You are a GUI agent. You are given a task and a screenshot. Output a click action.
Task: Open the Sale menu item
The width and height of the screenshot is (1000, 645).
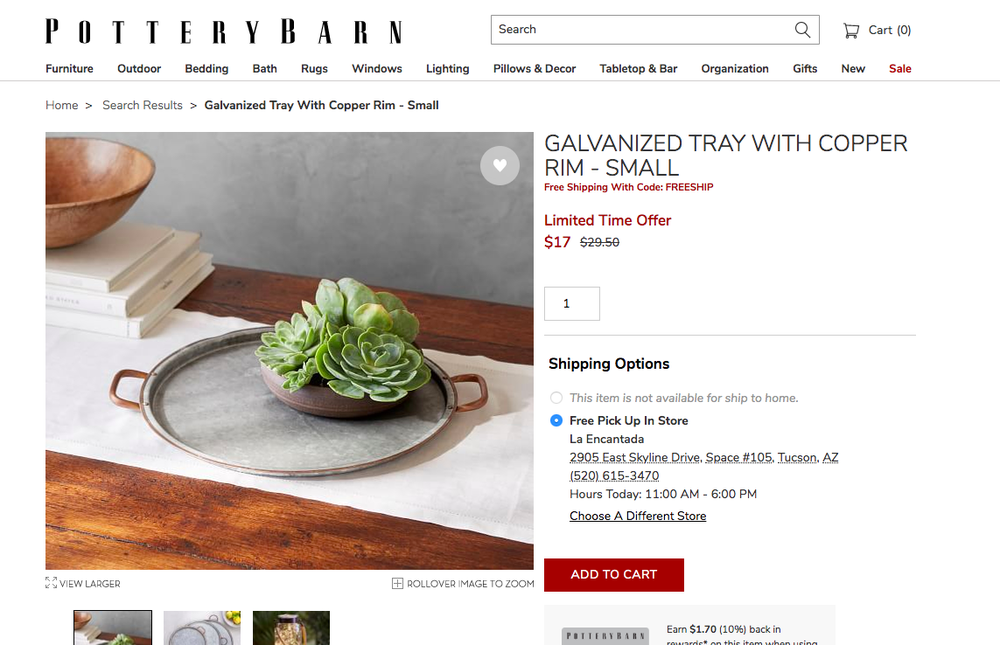(x=900, y=69)
